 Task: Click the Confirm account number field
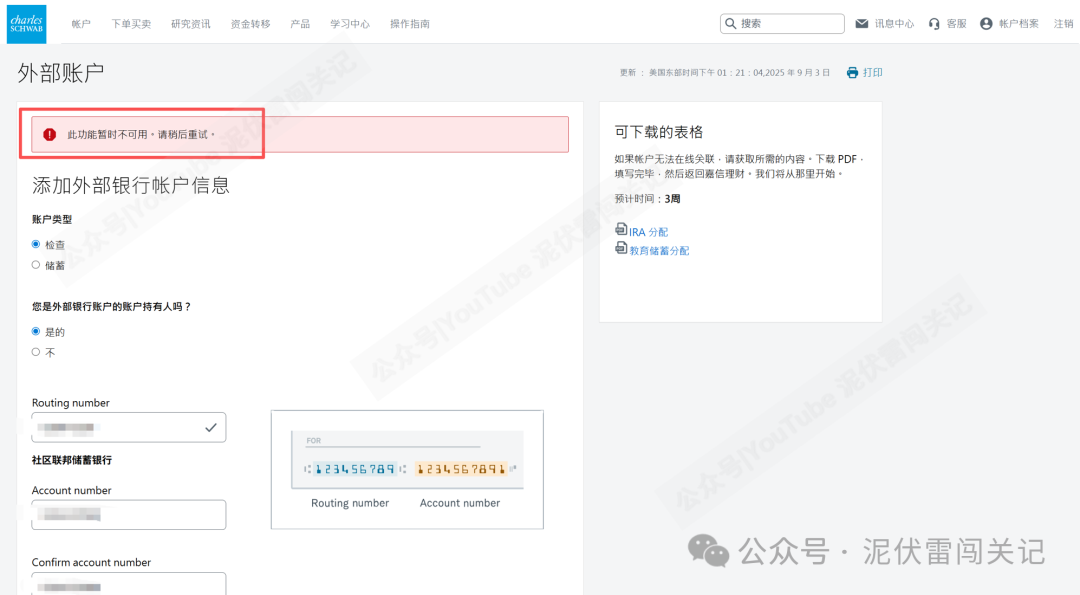tap(128, 586)
